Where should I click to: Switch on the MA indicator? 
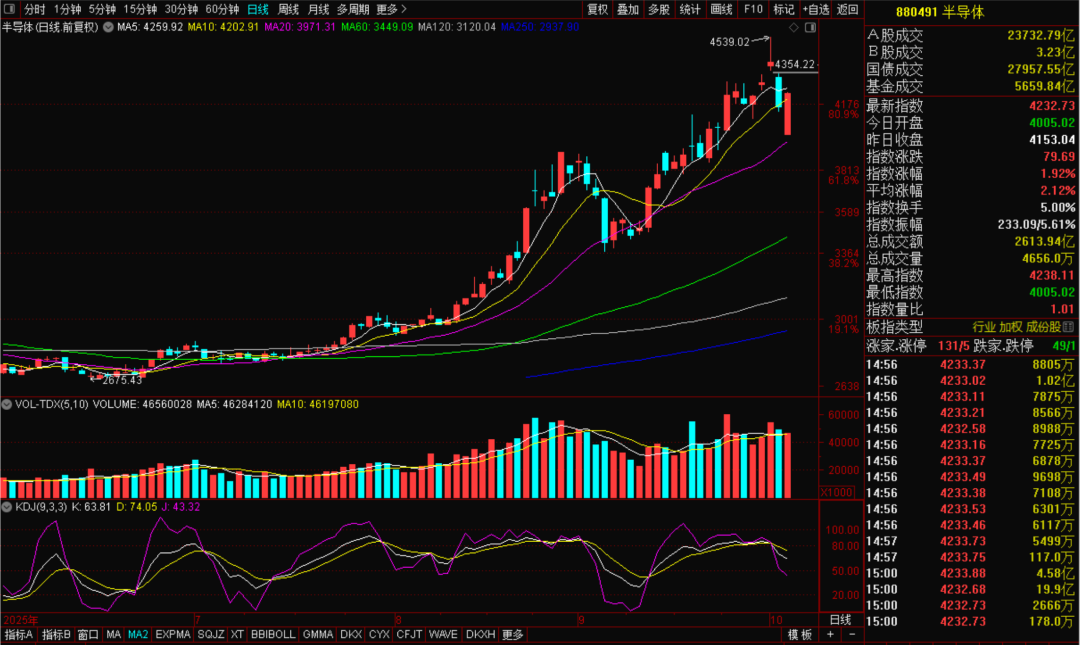[113, 635]
